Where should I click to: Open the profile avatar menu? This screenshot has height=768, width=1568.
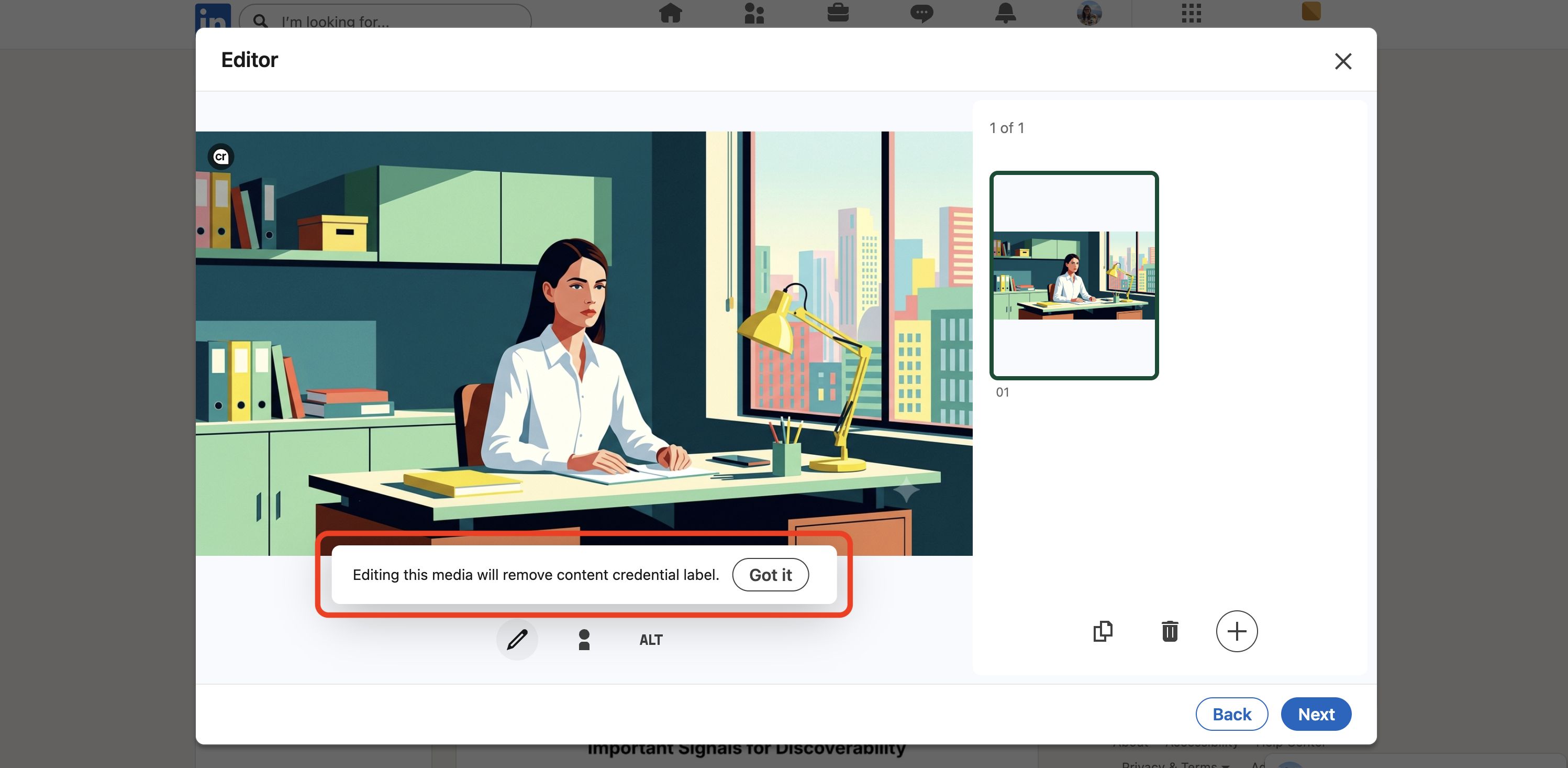[x=1089, y=13]
